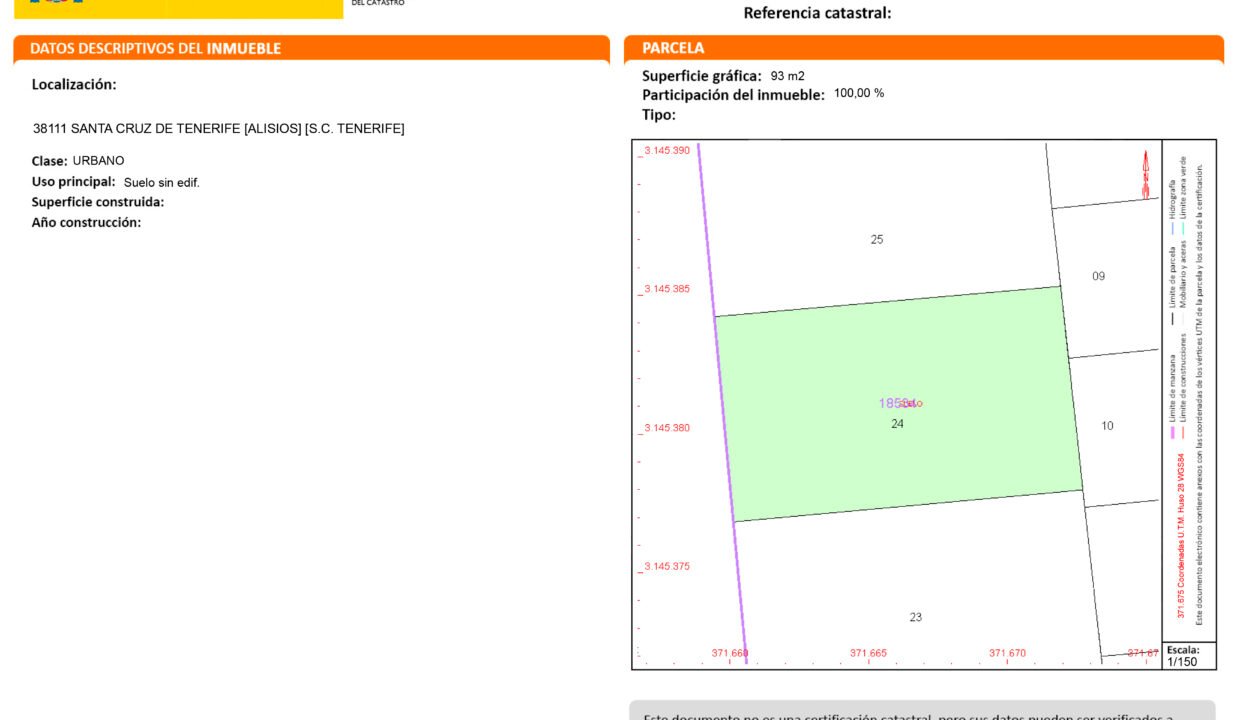Click the 'Límite zona verde' legend entry
Viewport: 1240px width, 720px height.
(x=1184, y=190)
